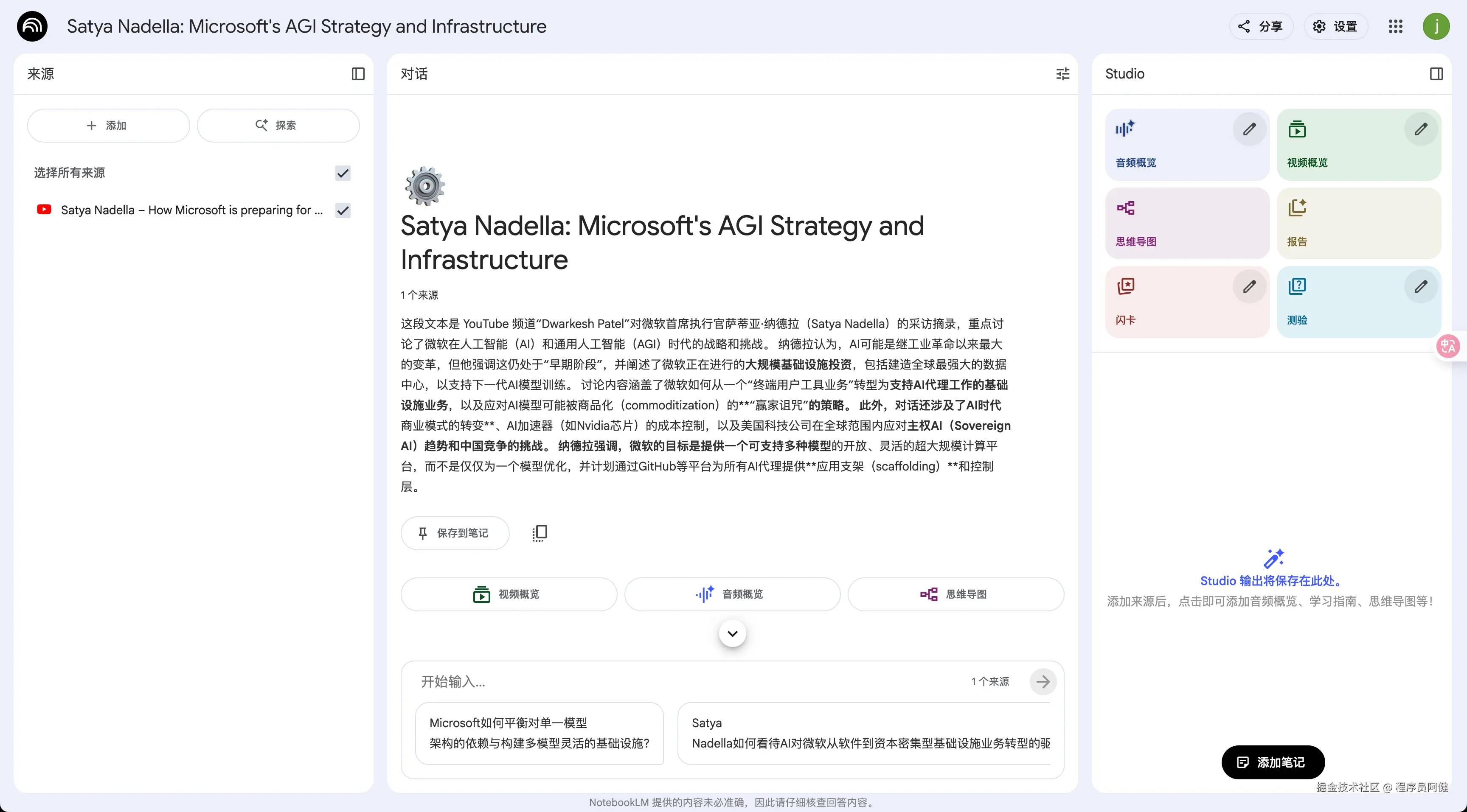
Task: Generate 思维导图 from Studio panel
Action: click(1187, 224)
